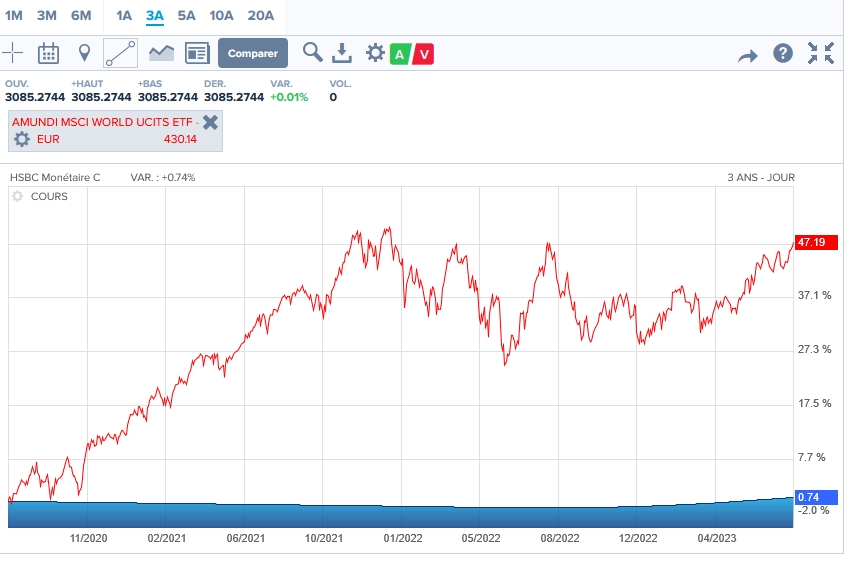Click the event marker pin icon
The width and height of the screenshot is (844, 565).
point(84,53)
